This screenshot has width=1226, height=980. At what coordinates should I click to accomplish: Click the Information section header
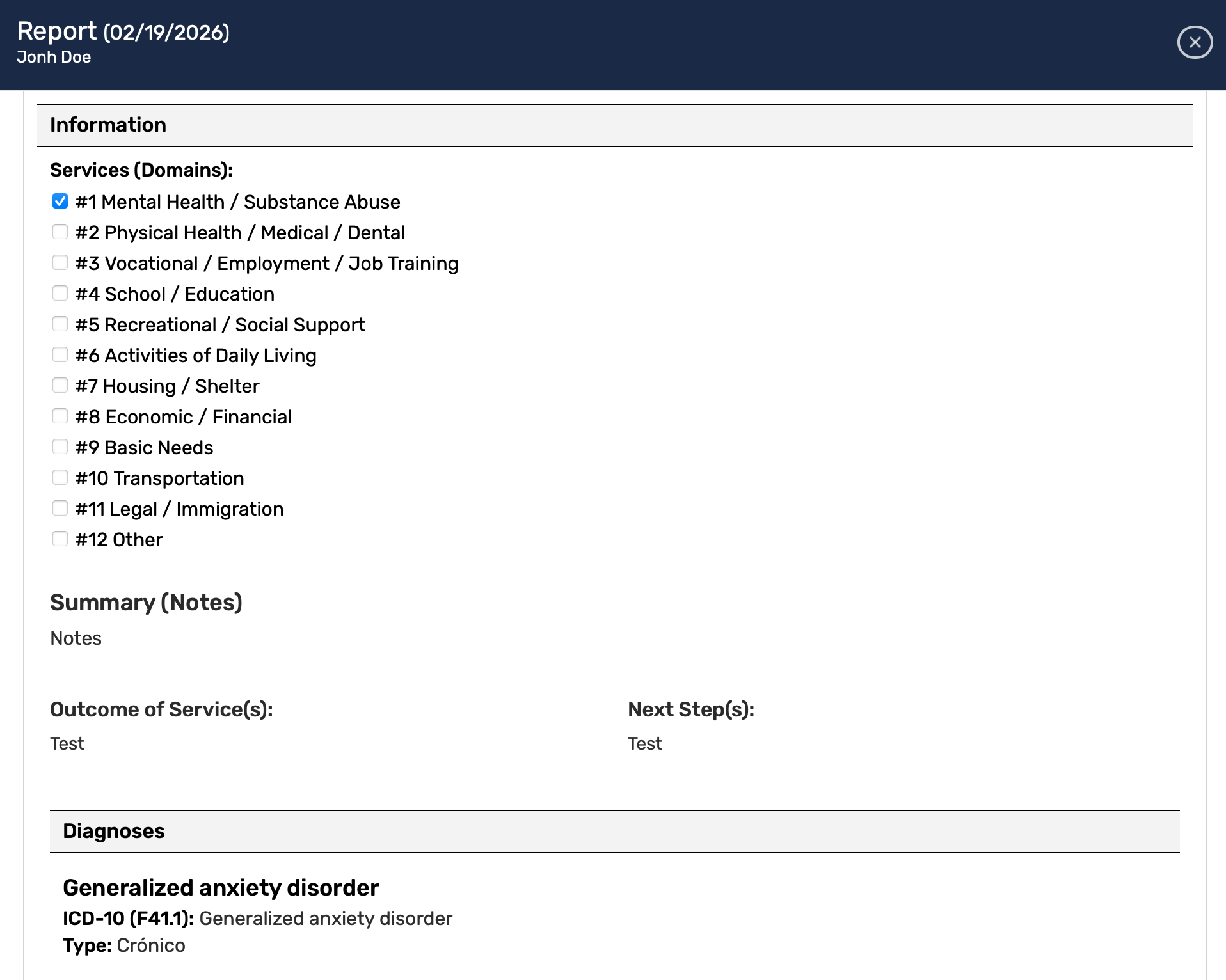click(x=108, y=125)
